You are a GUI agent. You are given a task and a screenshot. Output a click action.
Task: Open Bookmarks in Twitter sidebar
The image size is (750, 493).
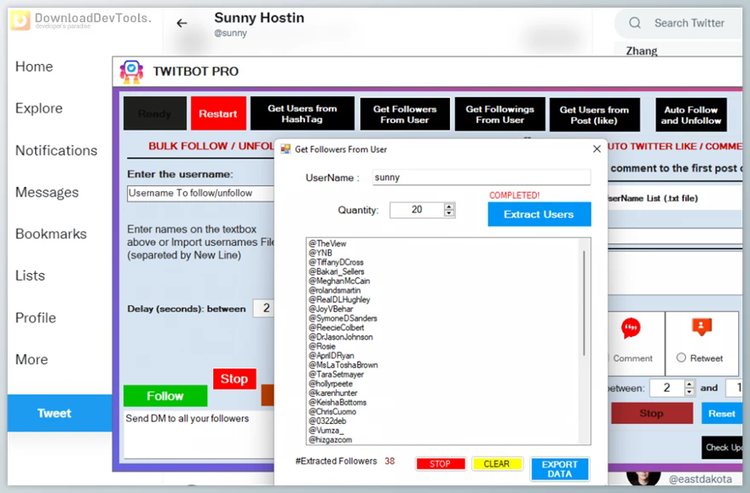tap(51, 234)
